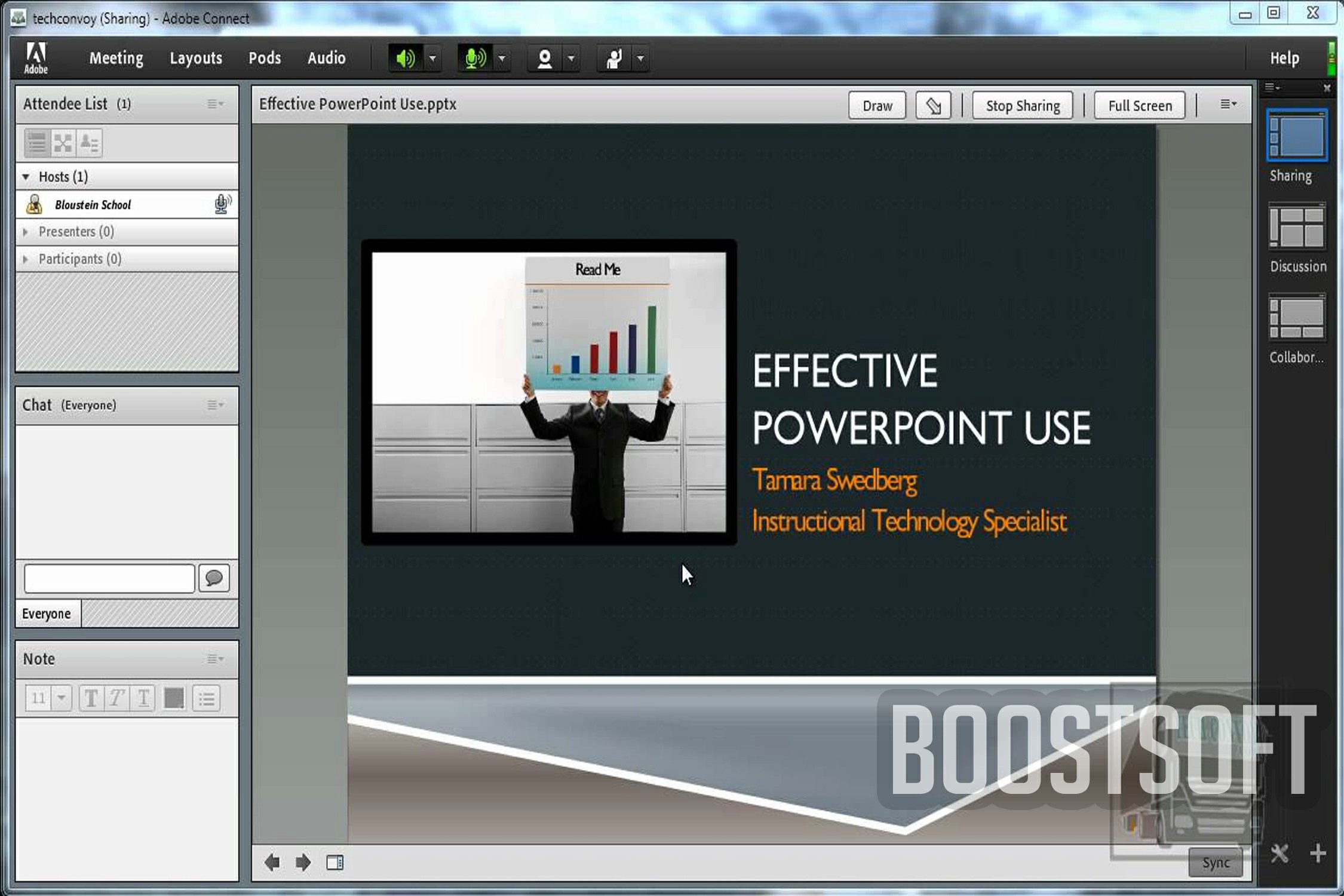Go to the next slide arrow
The height and width of the screenshot is (896, 1344).
(x=303, y=862)
